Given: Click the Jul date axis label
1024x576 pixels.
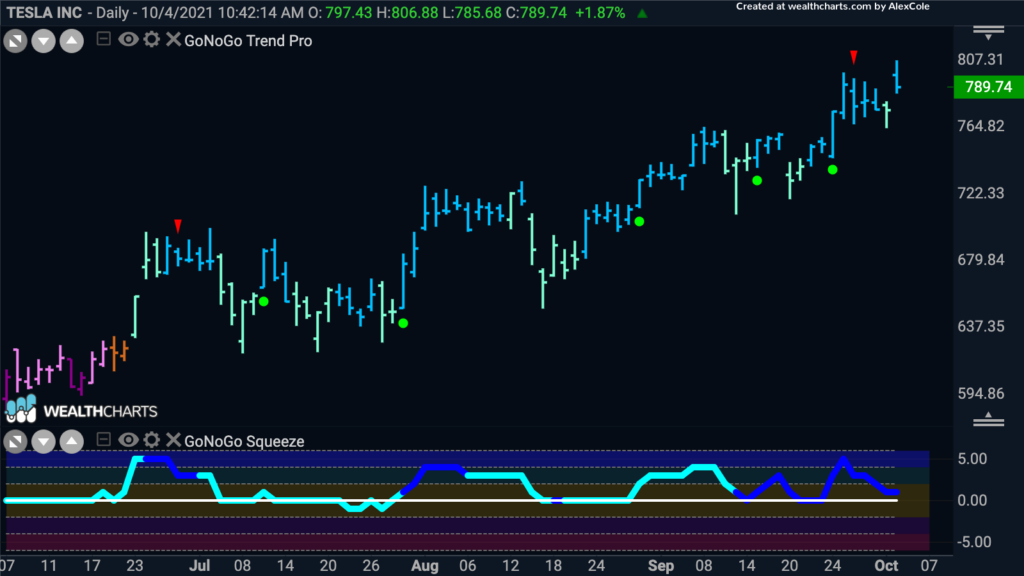Looking at the screenshot, I should pos(199,566).
